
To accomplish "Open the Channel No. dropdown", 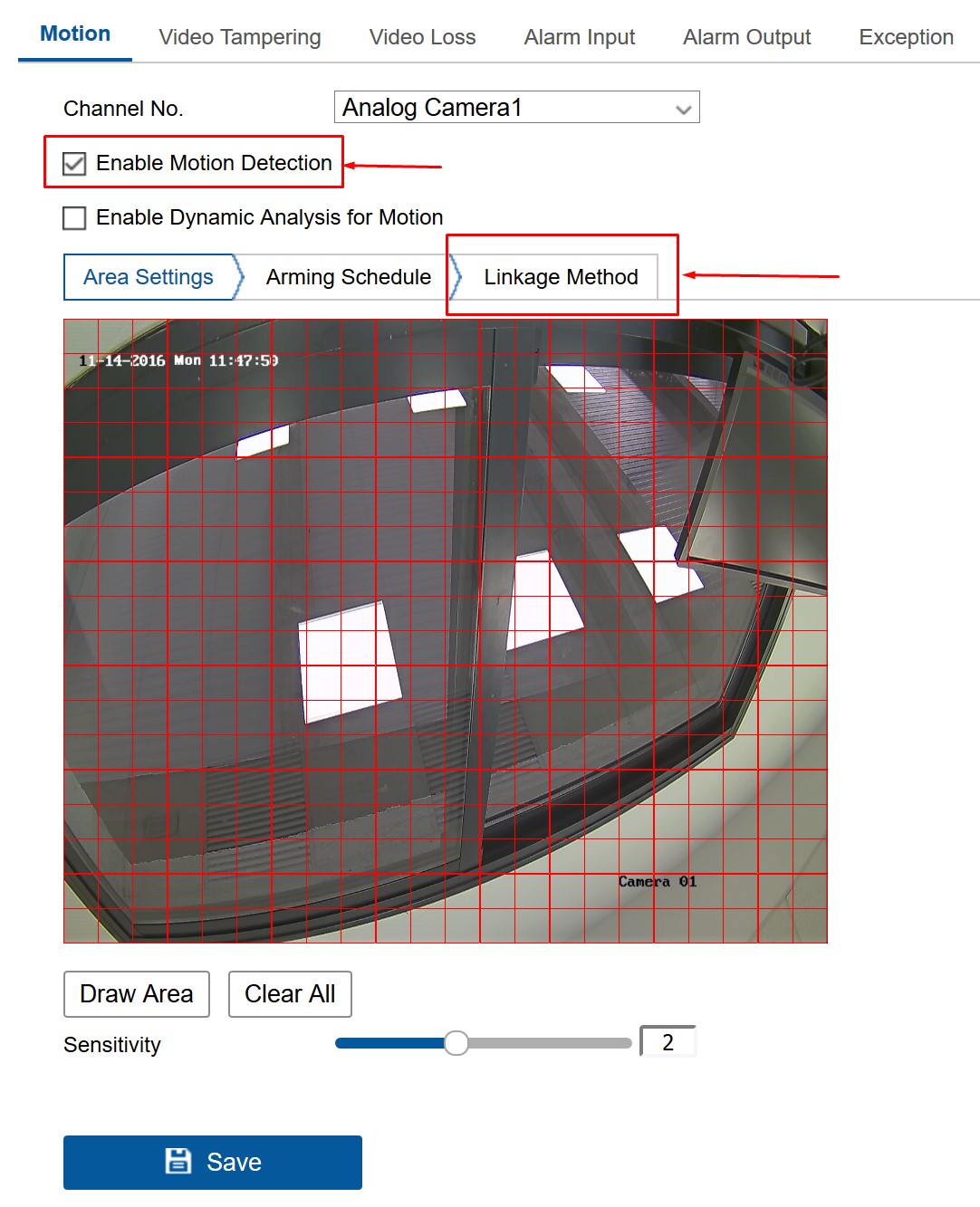I will tap(516, 107).
